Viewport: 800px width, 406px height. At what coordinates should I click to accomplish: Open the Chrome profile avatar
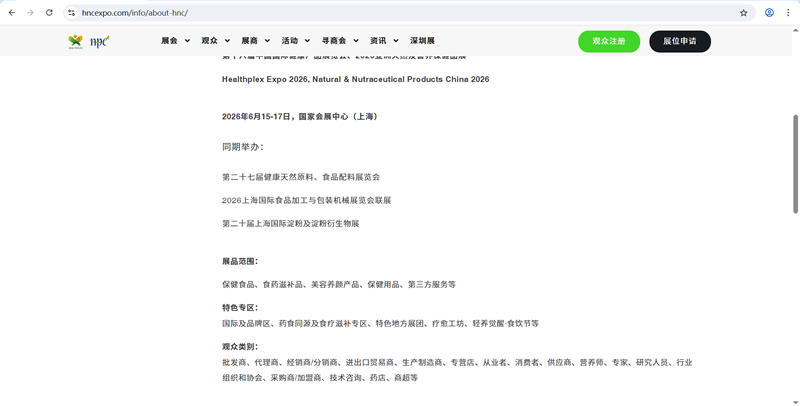pyautogui.click(x=769, y=13)
